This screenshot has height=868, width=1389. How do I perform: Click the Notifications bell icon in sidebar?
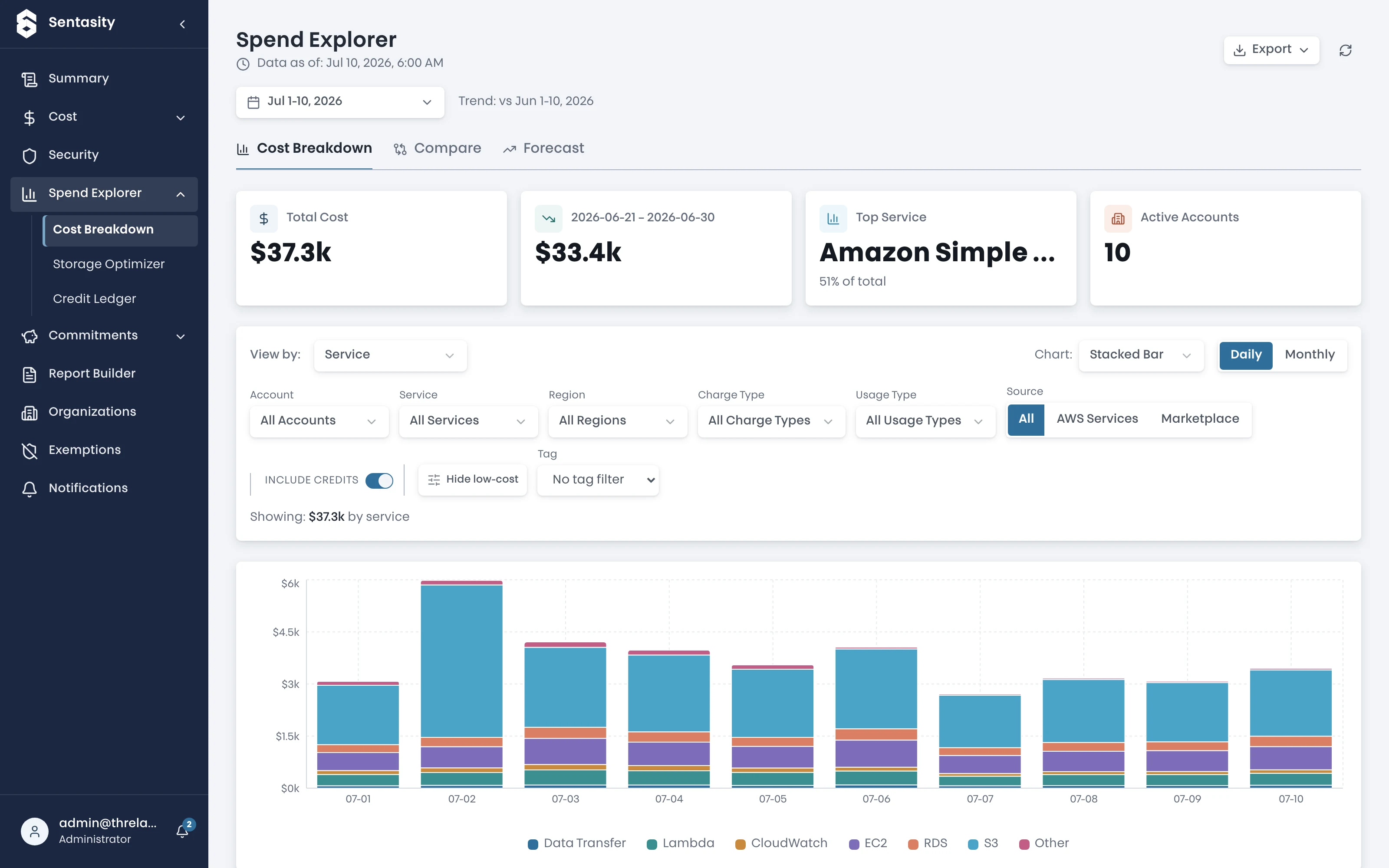[x=29, y=489]
